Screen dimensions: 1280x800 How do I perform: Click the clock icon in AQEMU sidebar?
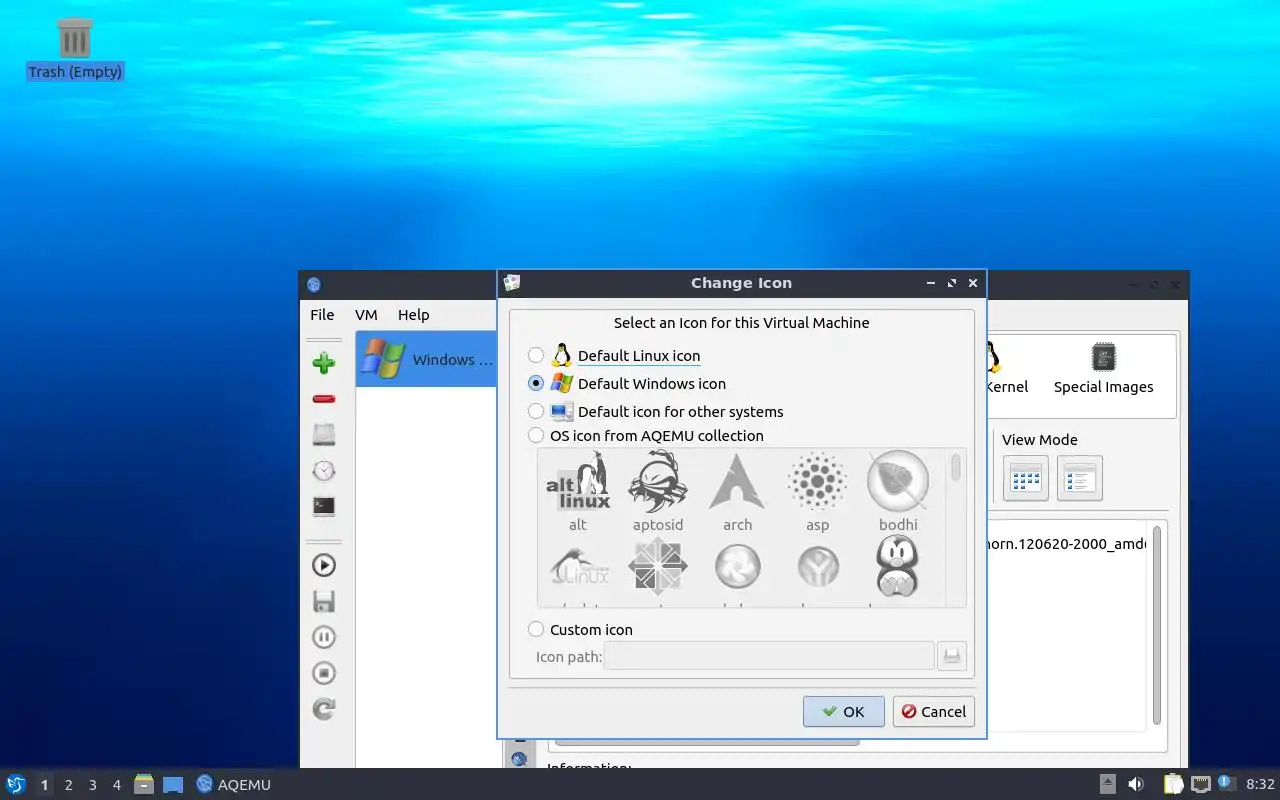tap(323, 471)
